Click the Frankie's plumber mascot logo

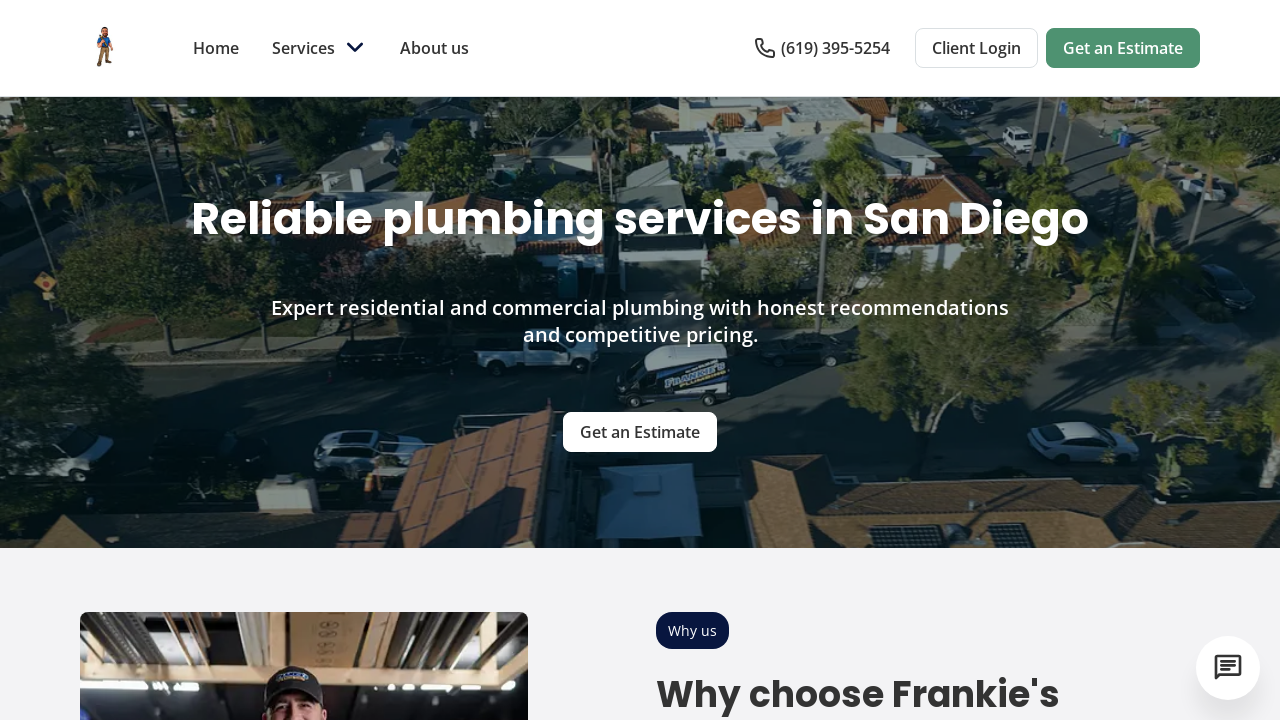click(x=104, y=47)
